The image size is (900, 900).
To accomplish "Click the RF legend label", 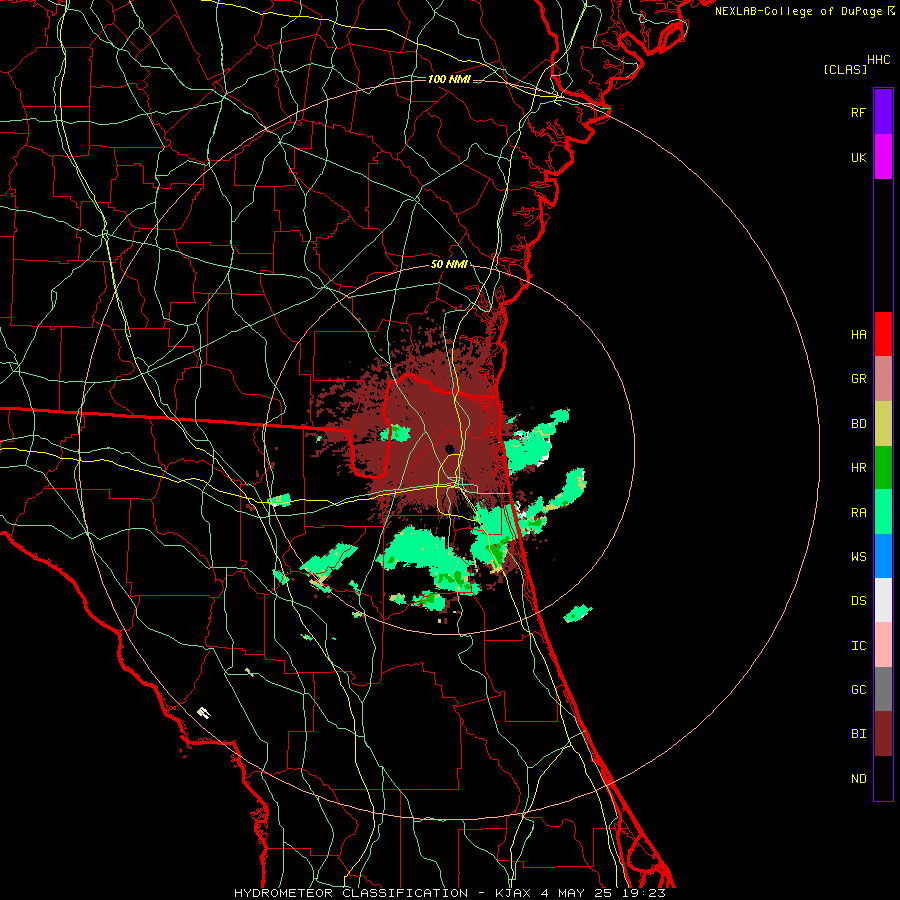I will tap(858, 112).
